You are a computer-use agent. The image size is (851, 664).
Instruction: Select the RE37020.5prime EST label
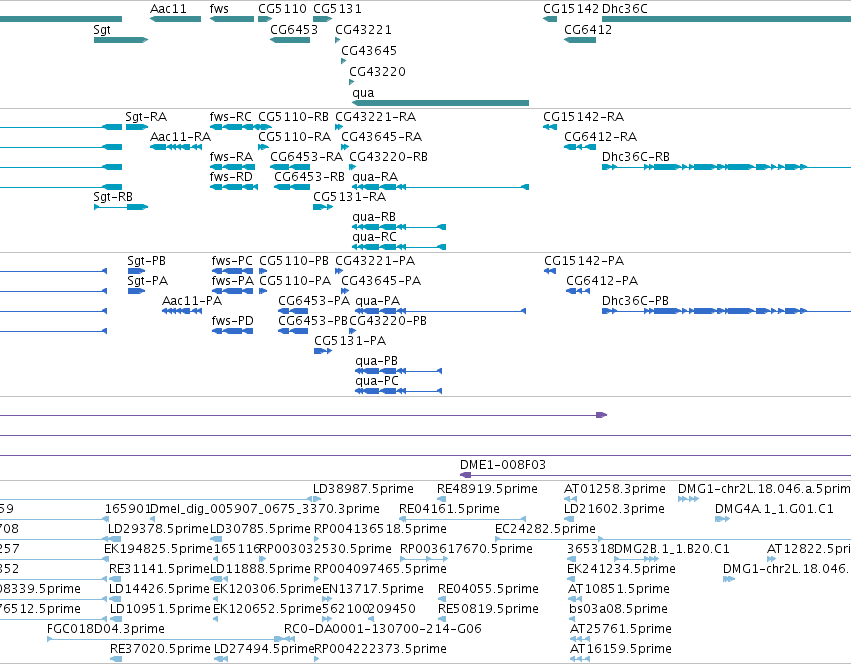160,649
